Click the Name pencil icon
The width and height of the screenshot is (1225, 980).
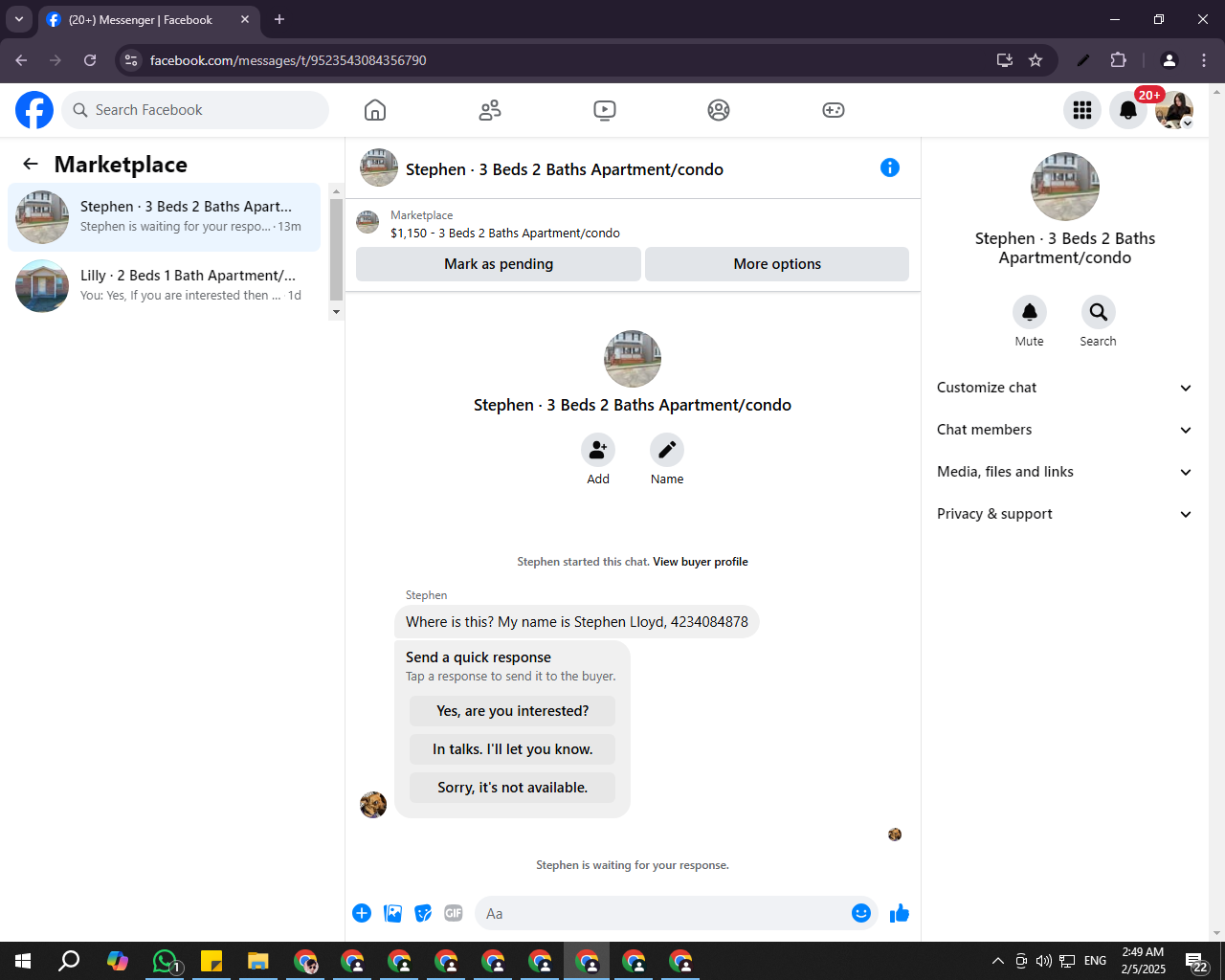point(667,449)
